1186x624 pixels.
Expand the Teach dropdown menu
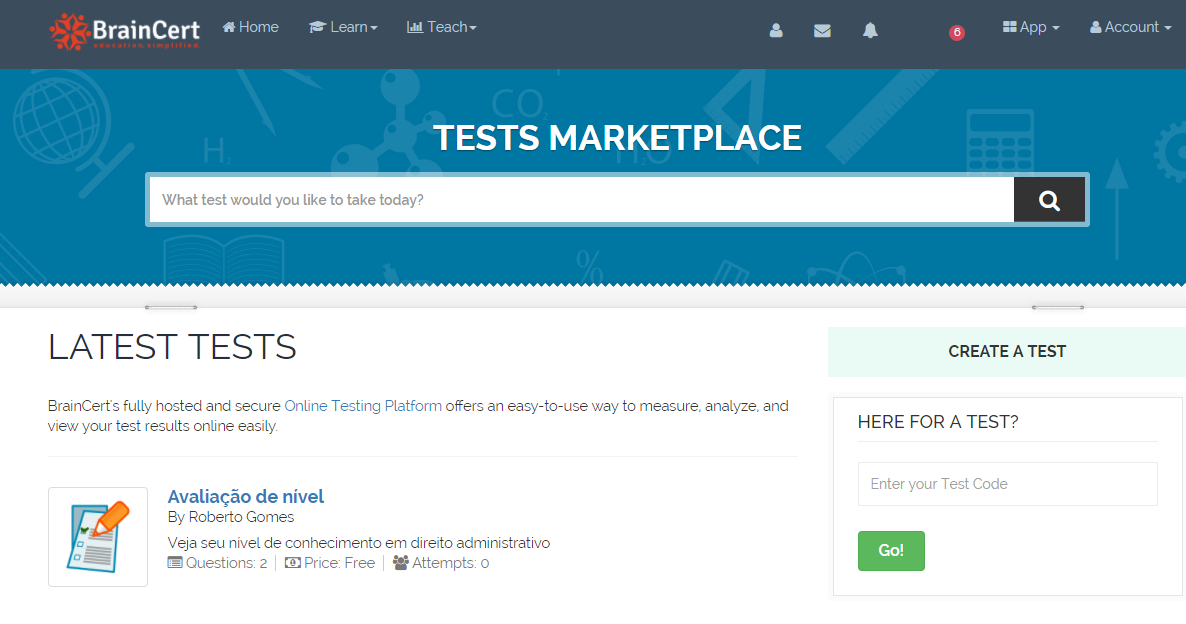coord(442,28)
